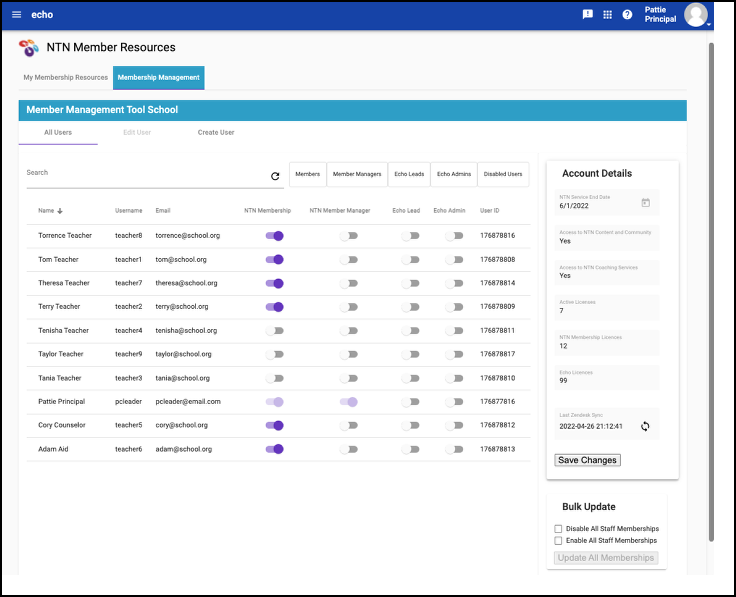Open the Create User tab
The height and width of the screenshot is (597, 736).
[216, 132]
